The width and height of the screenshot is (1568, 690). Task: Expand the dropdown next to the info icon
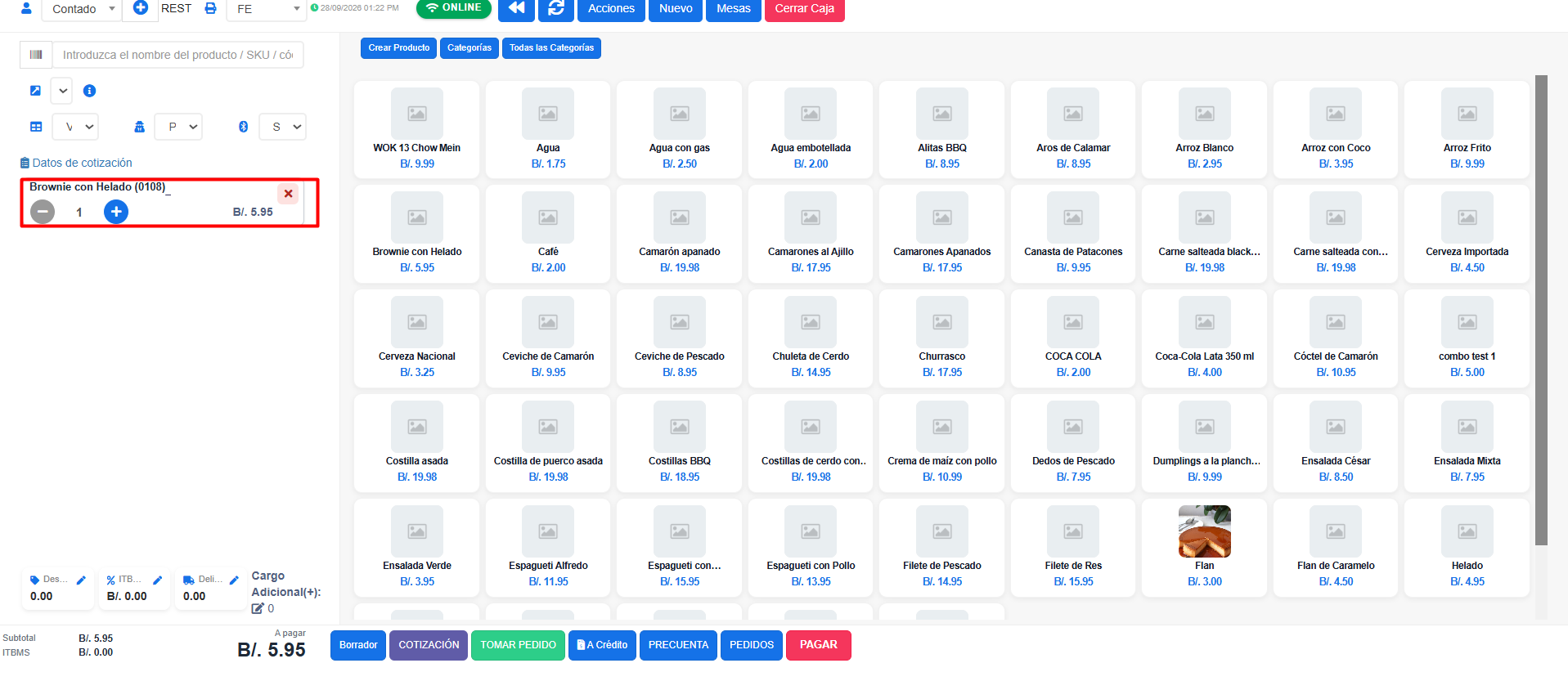(x=62, y=91)
